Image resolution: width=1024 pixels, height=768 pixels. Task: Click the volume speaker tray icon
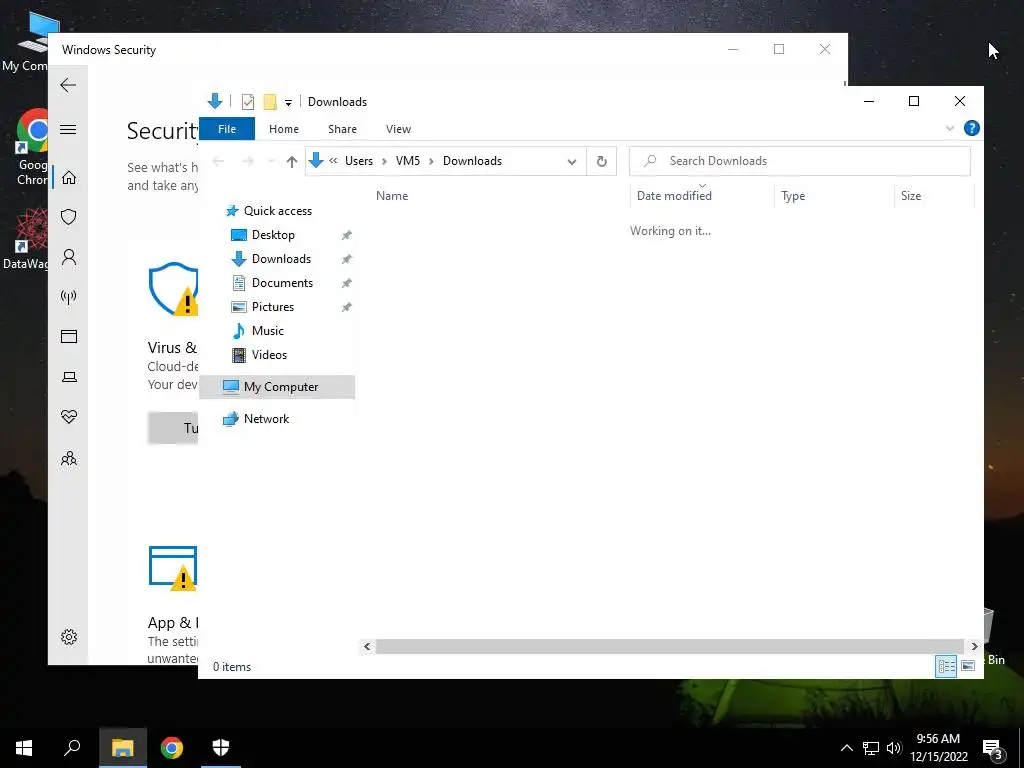click(894, 748)
